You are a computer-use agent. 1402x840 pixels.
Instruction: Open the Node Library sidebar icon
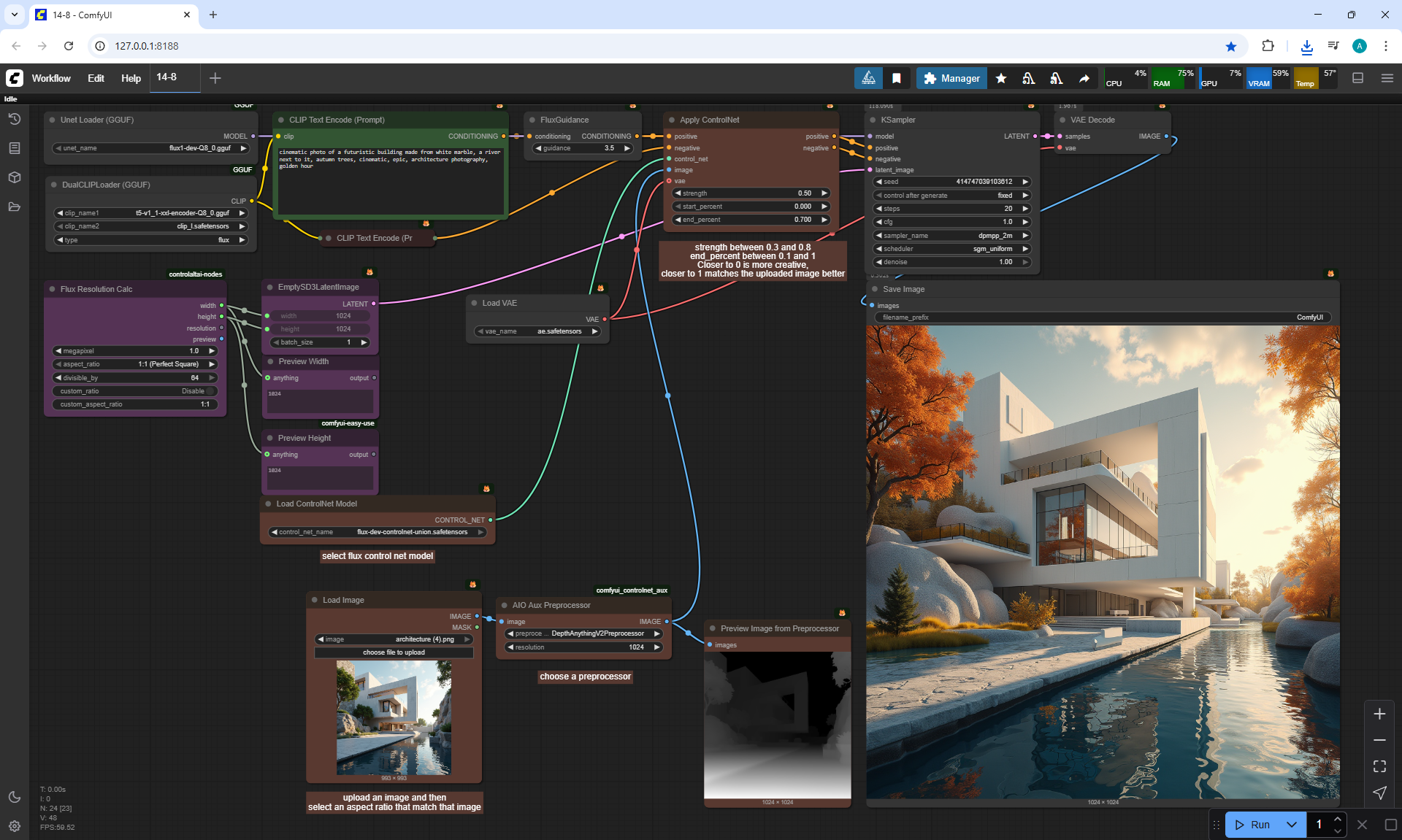[14, 148]
